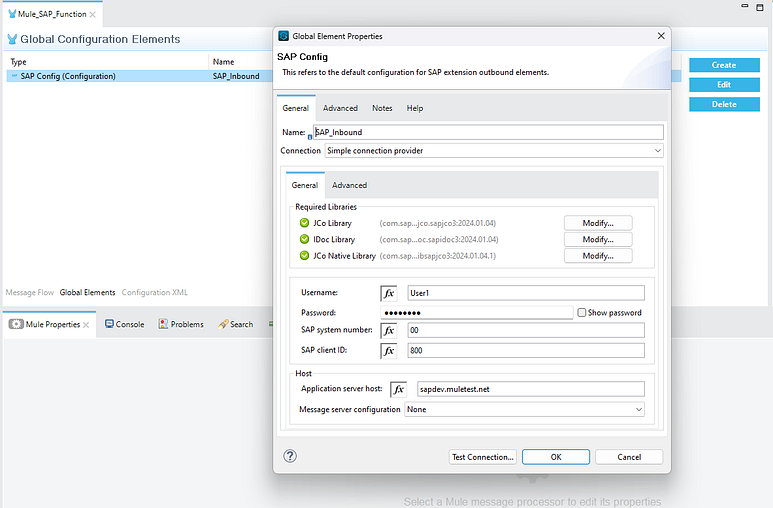
Task: Click the JCo Library green check icon
Action: tap(304, 223)
